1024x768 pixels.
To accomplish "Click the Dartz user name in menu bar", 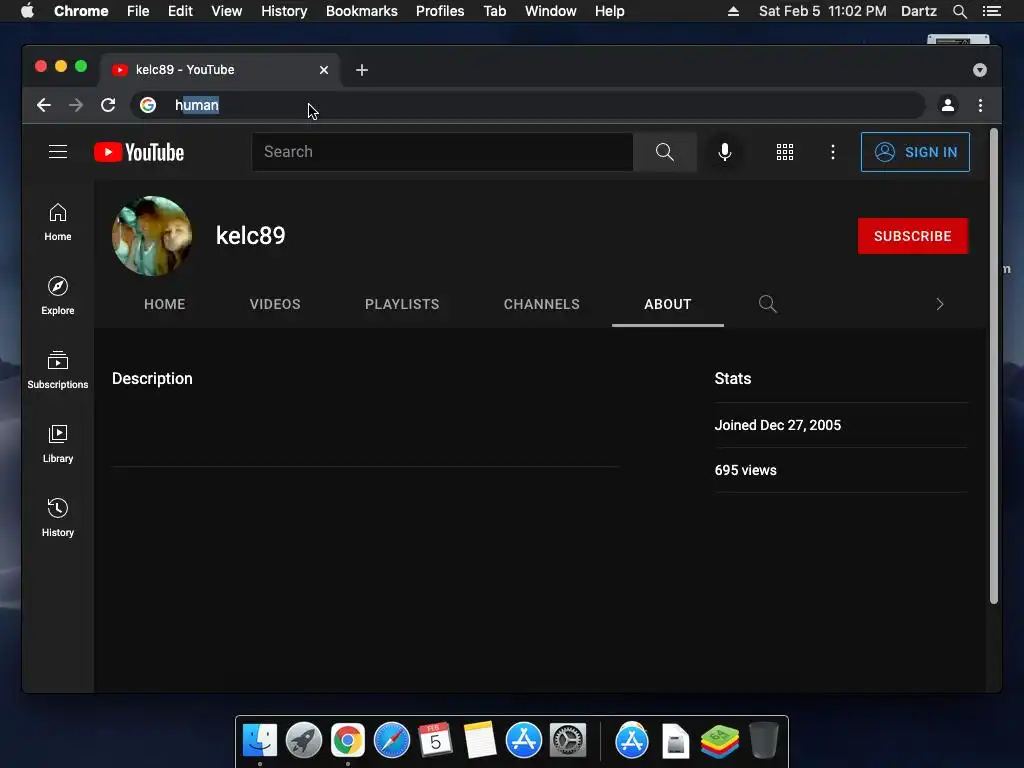I will click(918, 11).
